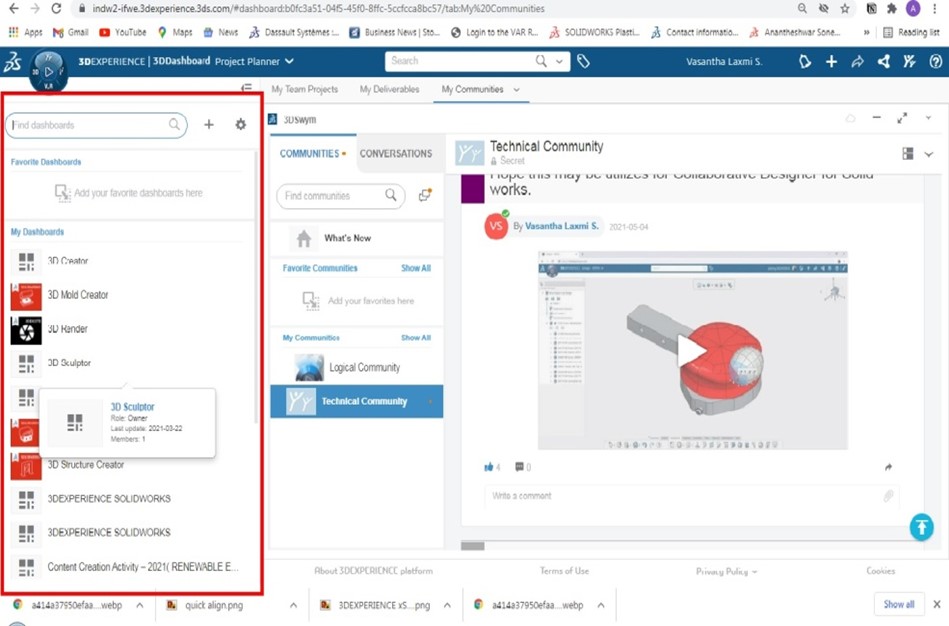Add a new dashboard with plus icon
The image size is (949, 626).
pyautogui.click(x=209, y=124)
